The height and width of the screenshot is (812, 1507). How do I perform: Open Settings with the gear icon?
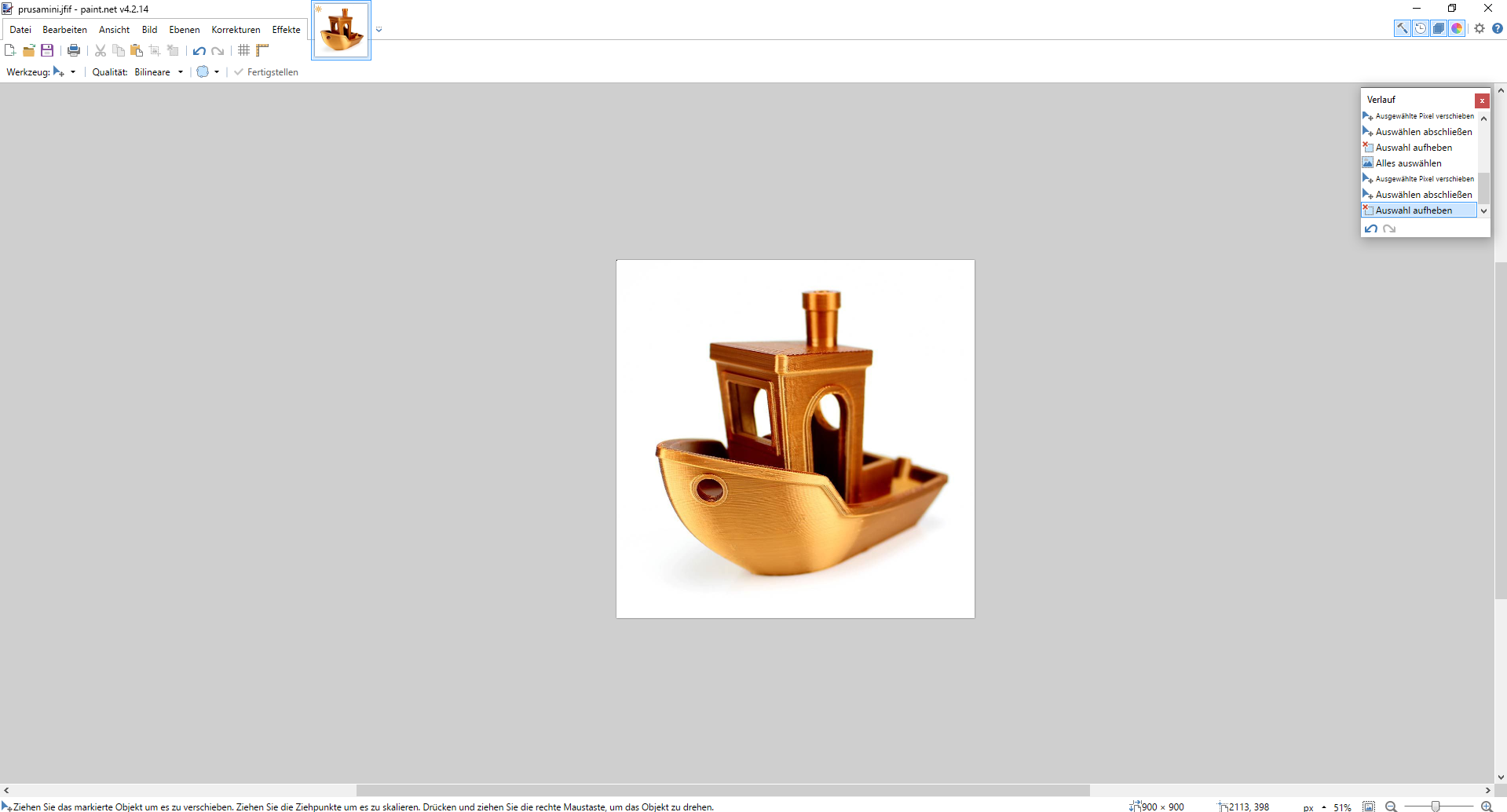[1480, 28]
